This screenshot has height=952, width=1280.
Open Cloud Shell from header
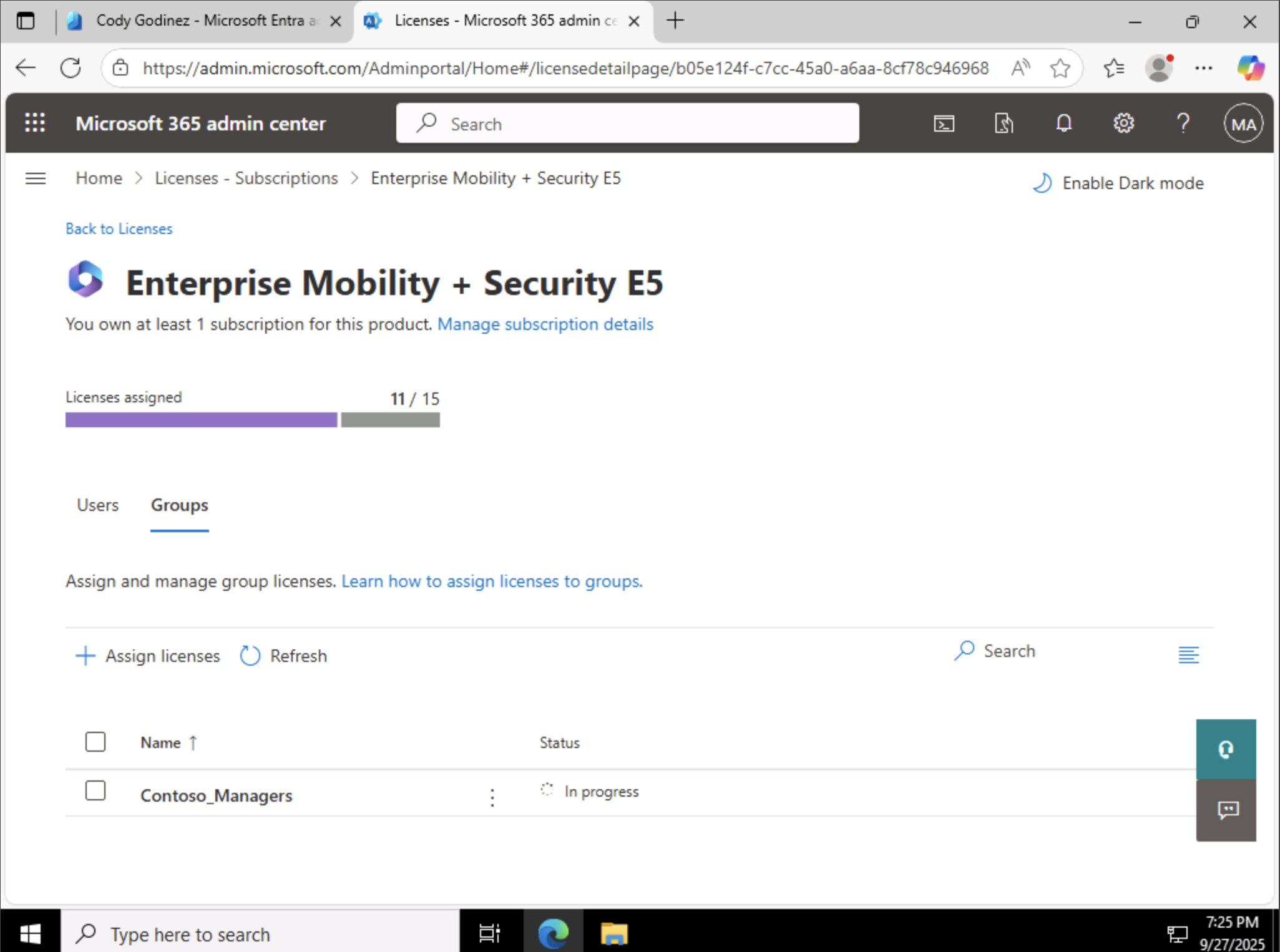point(944,124)
